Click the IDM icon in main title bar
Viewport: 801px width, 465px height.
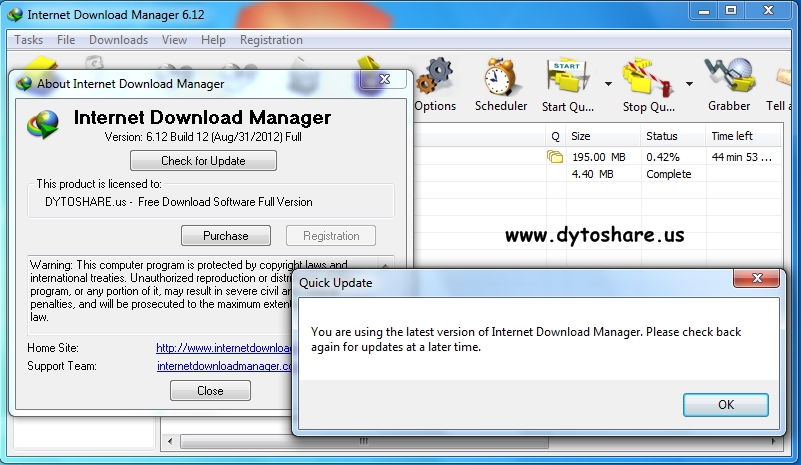(x=15, y=14)
